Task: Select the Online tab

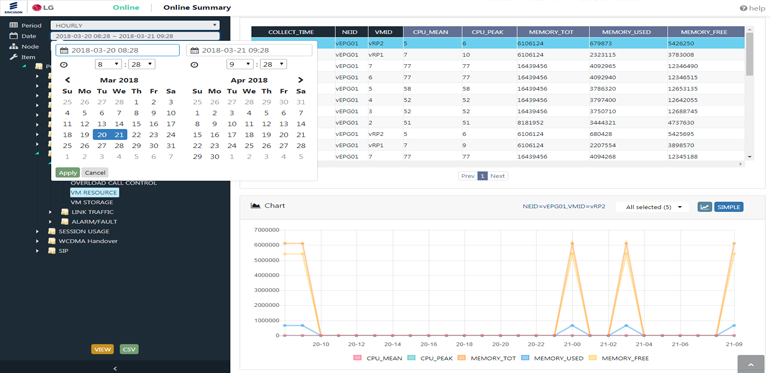Action: click(x=126, y=7)
